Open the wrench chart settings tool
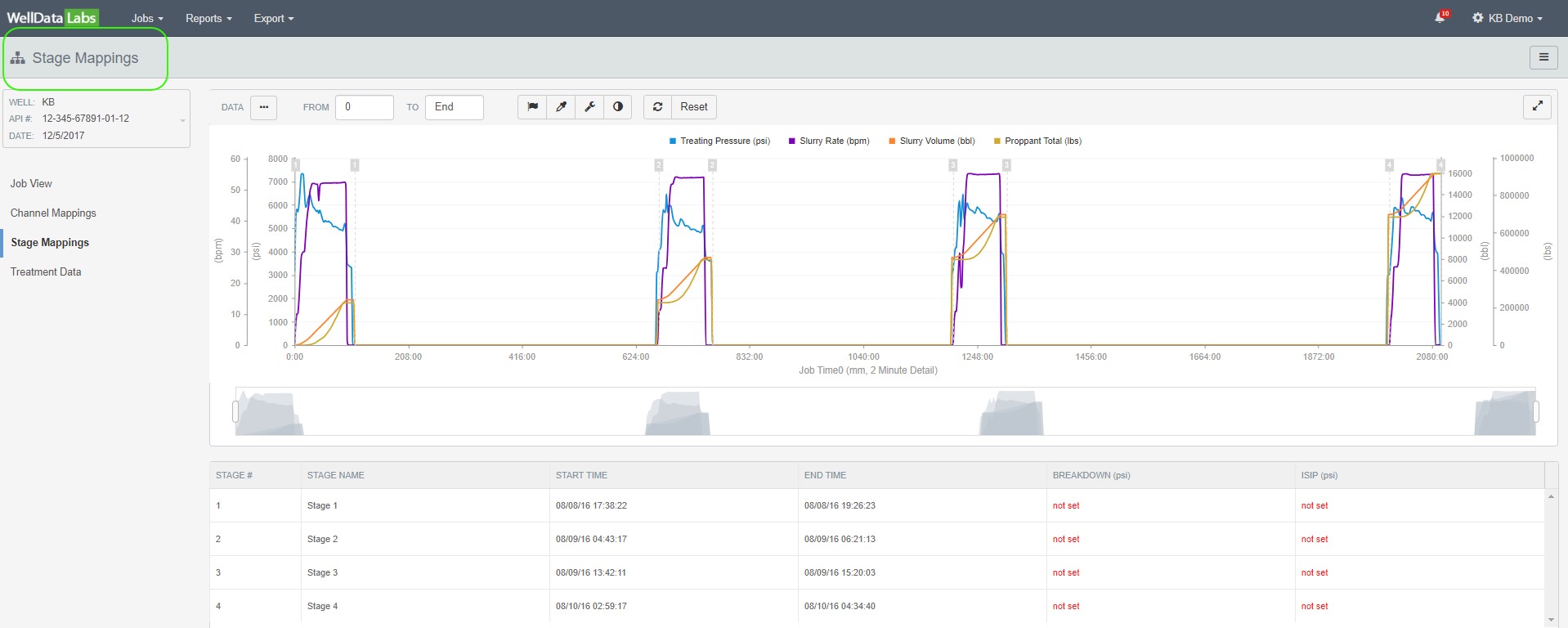Viewport: 1568px width, 628px height. tap(589, 107)
